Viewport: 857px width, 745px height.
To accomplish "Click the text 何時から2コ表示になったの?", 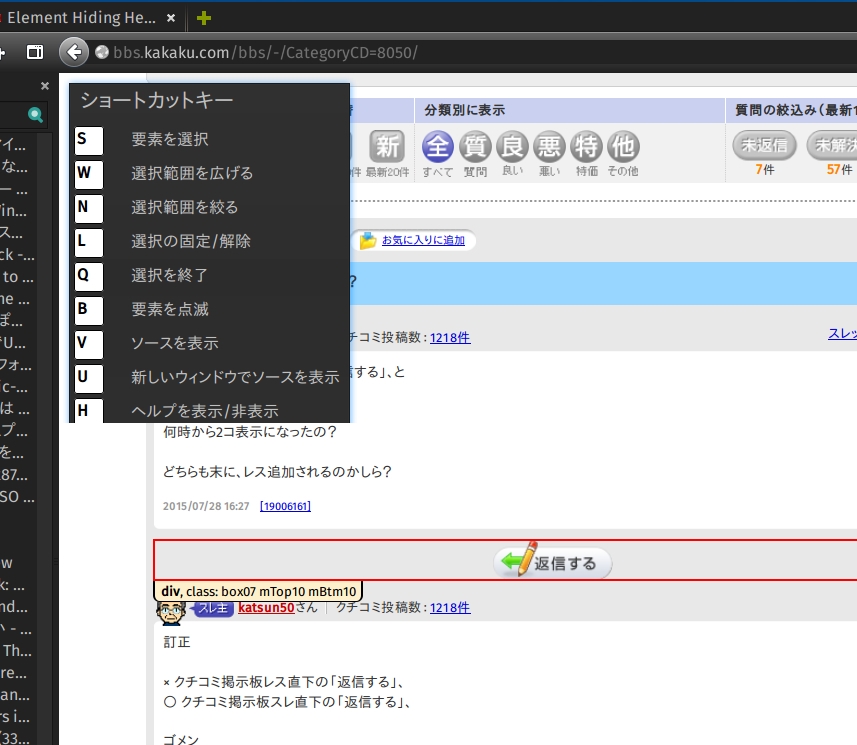I will point(250,432).
